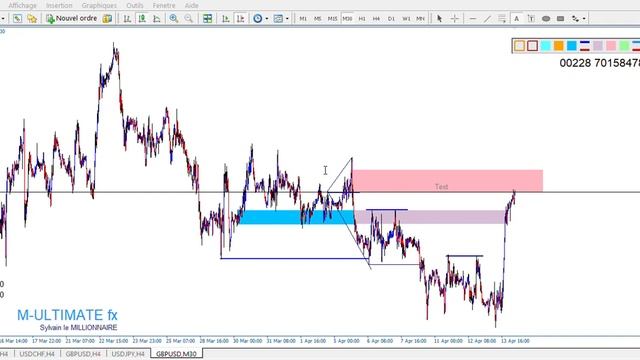This screenshot has height=360, width=640.
Task: Select the rectangle drawing tool
Action: [x=560, y=18]
